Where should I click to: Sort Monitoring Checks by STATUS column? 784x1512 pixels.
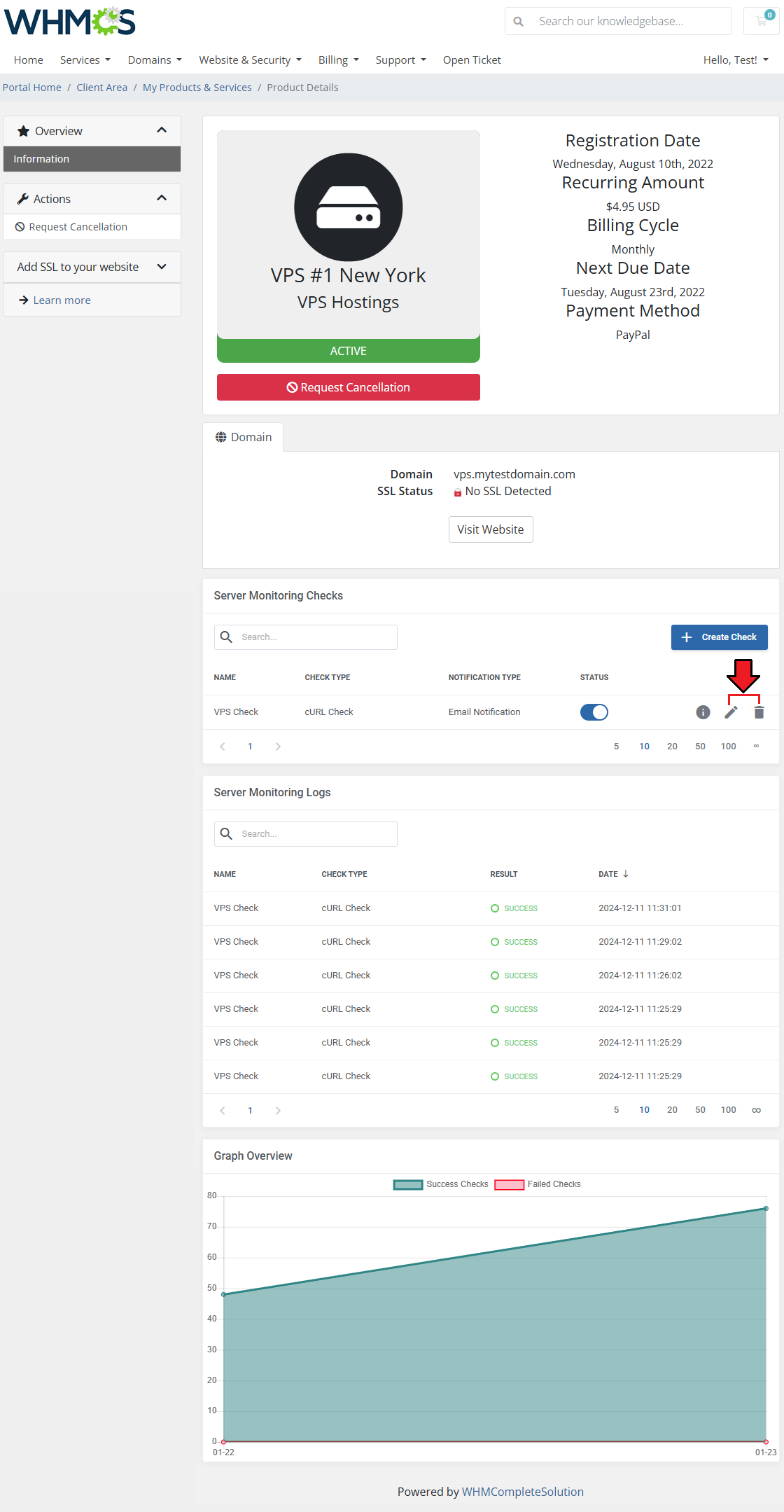[x=594, y=677]
